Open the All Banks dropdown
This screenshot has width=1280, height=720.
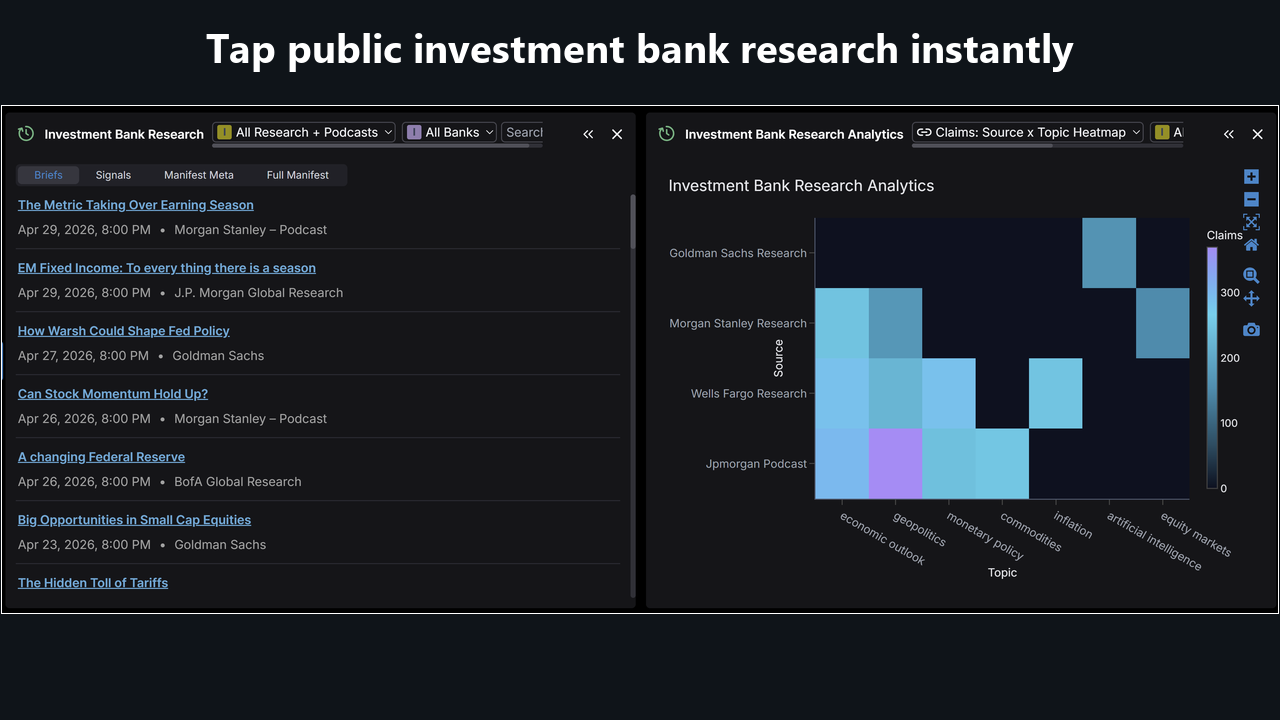pos(449,132)
